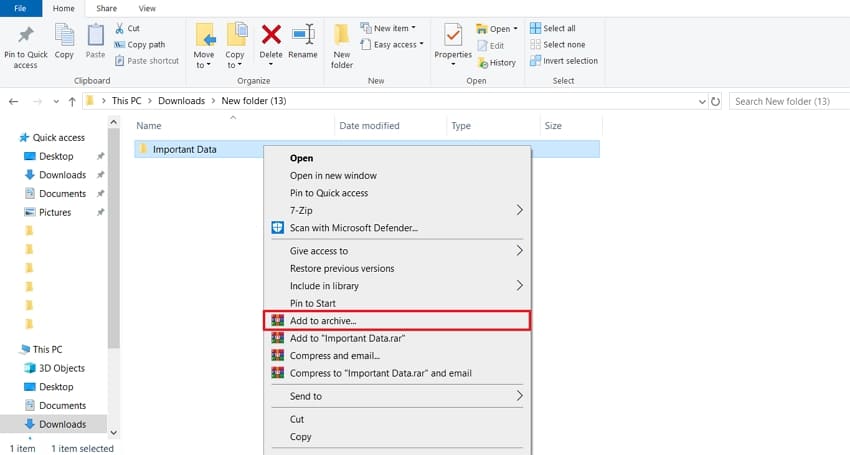Click navigation pane scrollbar down arrow
Screen dimensions: 850x455
point(113,432)
